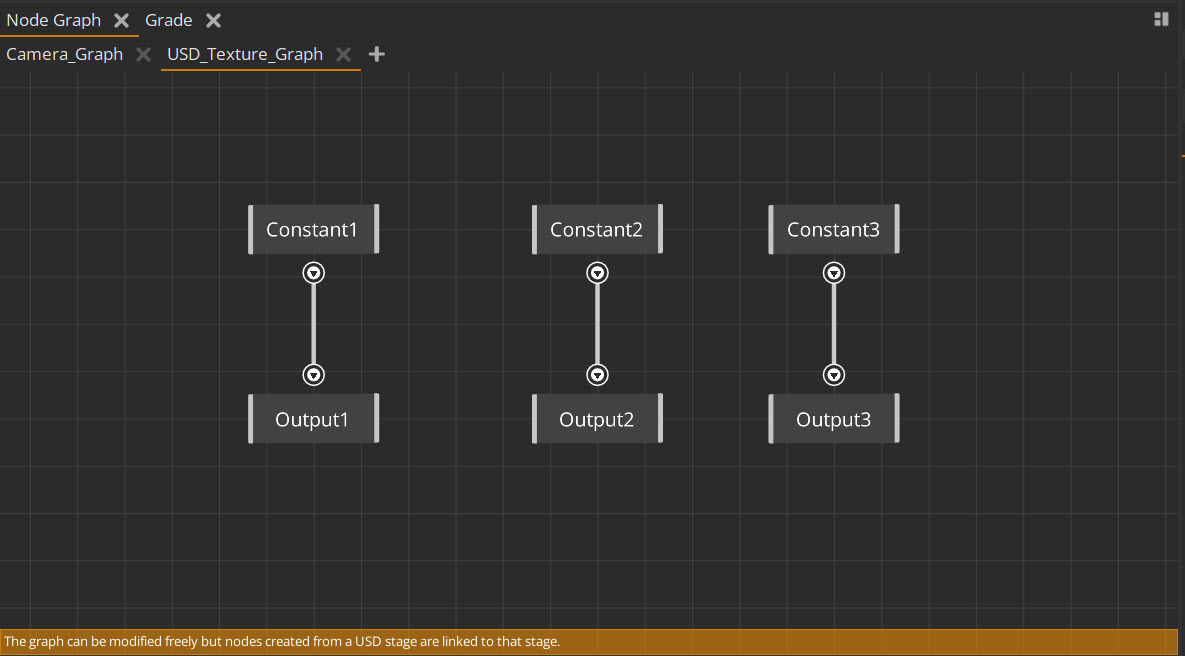Select the Constant3 node
The height and width of the screenshot is (656, 1185).
point(834,229)
